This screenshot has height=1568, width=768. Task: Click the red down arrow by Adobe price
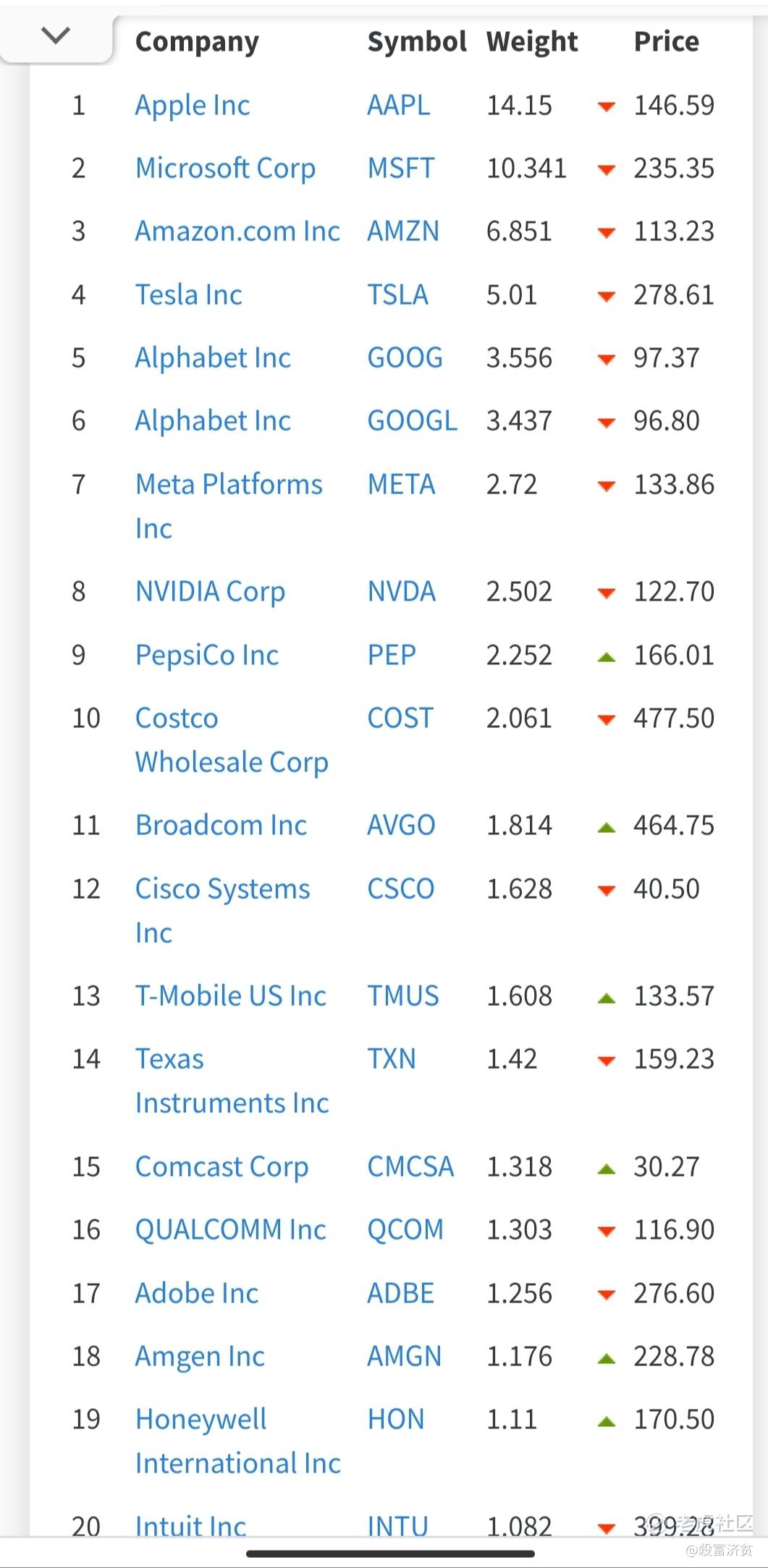point(606,1295)
